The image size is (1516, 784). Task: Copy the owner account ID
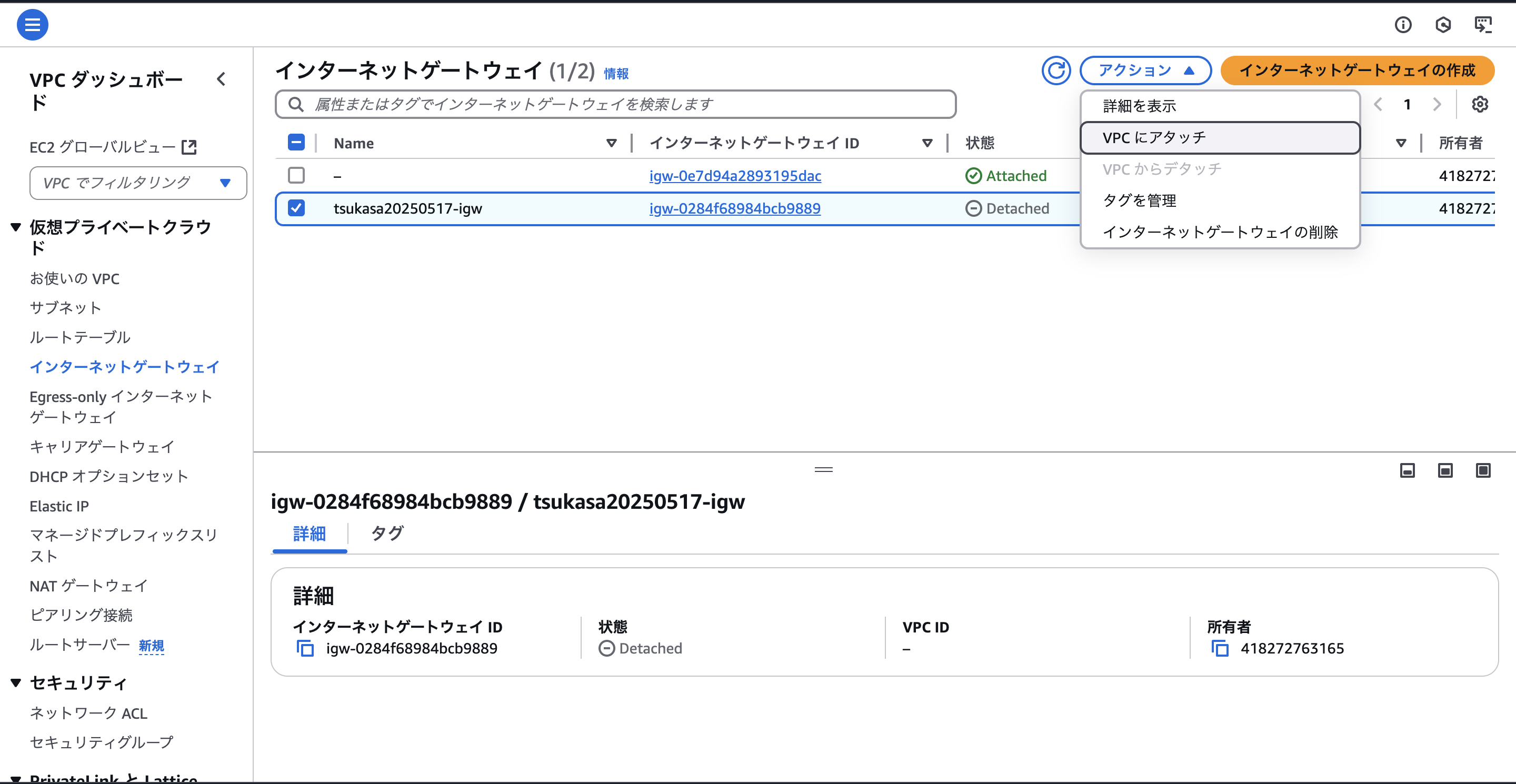pos(1220,648)
